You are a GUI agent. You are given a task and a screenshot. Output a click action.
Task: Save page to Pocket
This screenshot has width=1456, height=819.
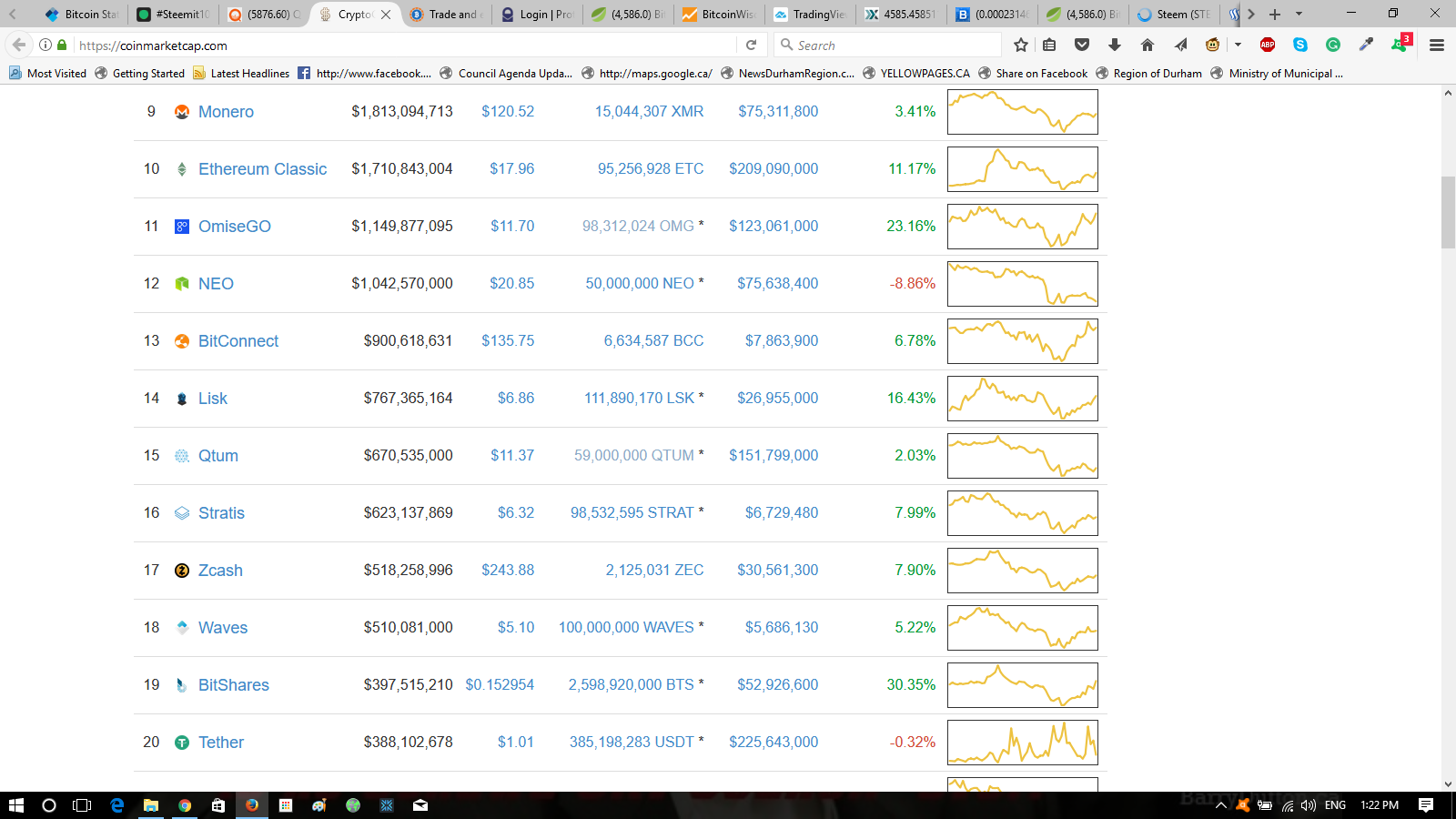(x=1082, y=45)
